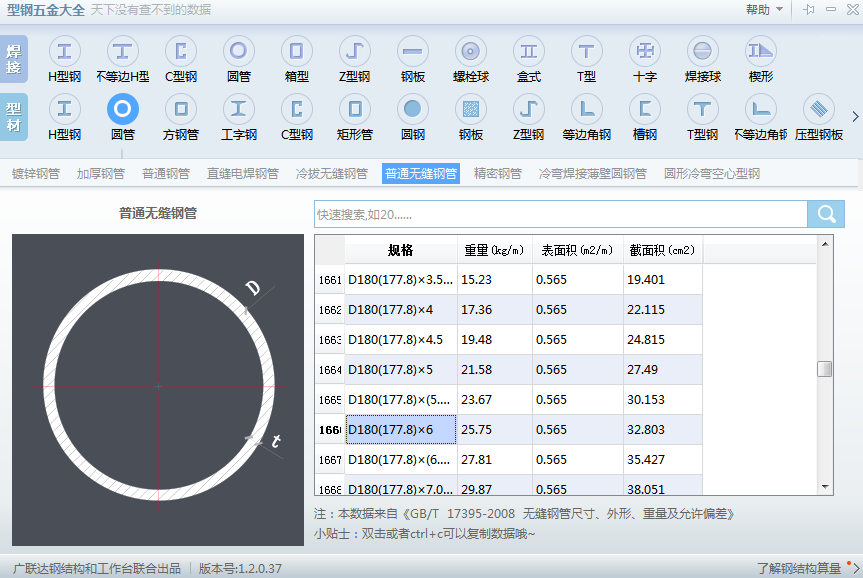Open the 精密钢管 tab
This screenshot has height=578, width=863.
click(498, 174)
